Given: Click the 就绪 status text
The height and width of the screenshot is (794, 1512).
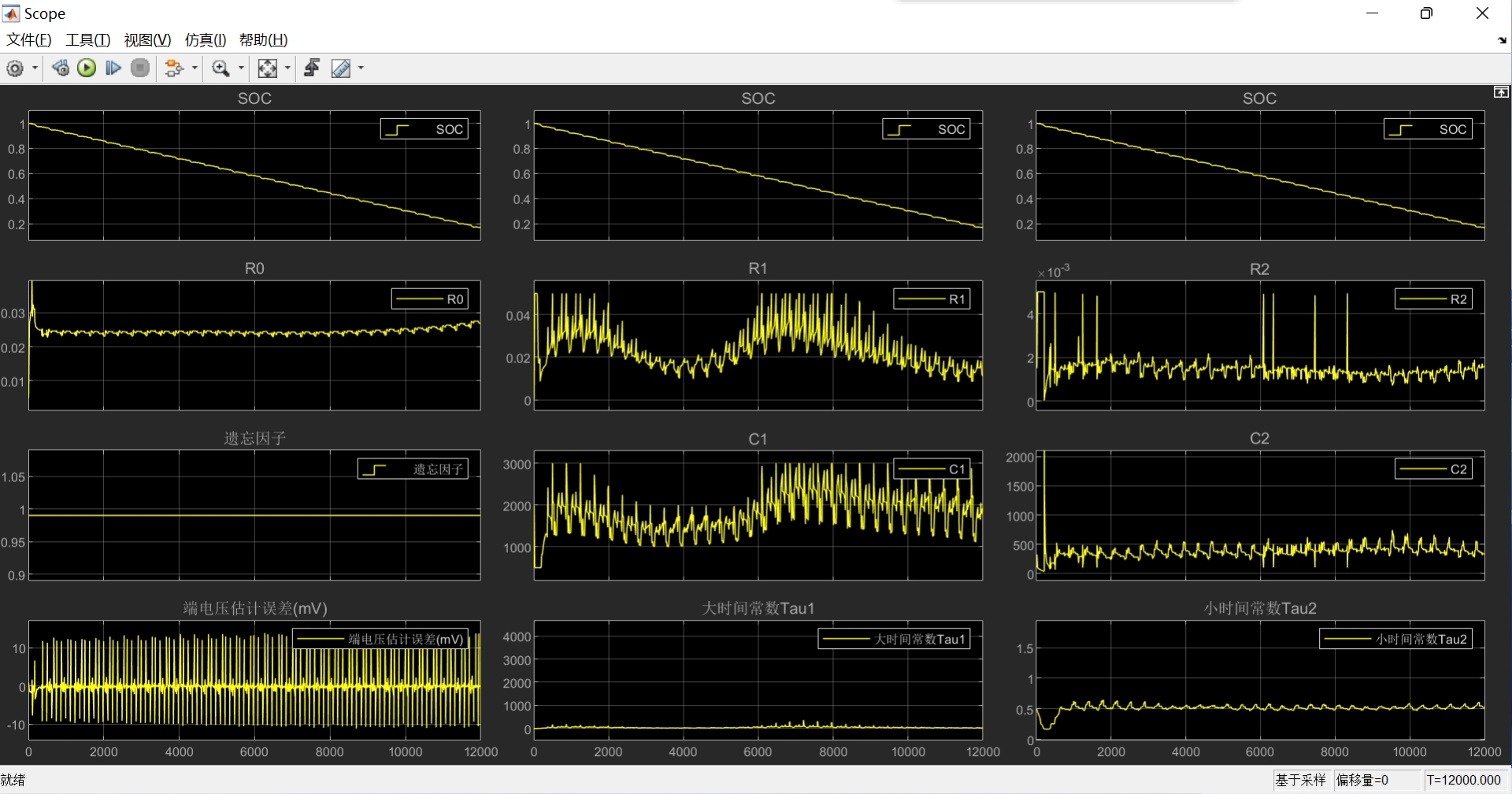Looking at the screenshot, I should 13,780.
